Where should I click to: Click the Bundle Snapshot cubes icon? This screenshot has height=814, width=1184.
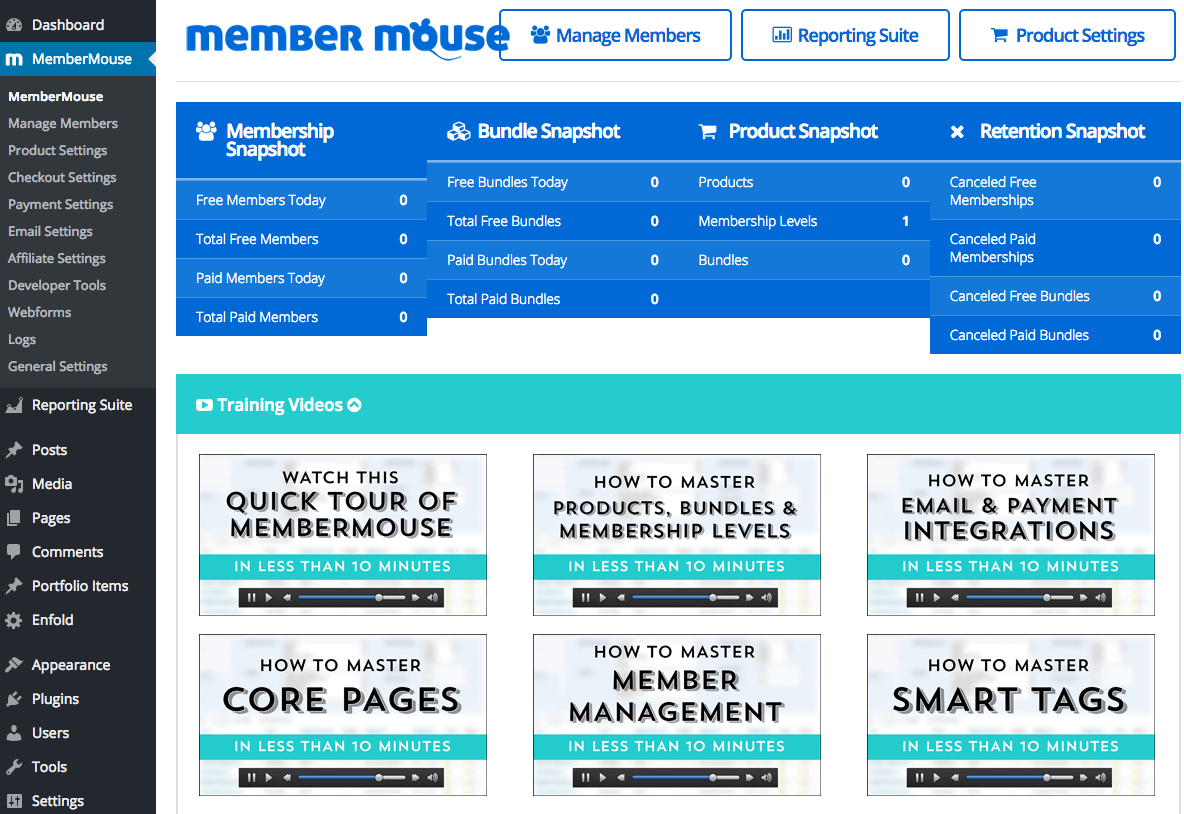point(458,131)
